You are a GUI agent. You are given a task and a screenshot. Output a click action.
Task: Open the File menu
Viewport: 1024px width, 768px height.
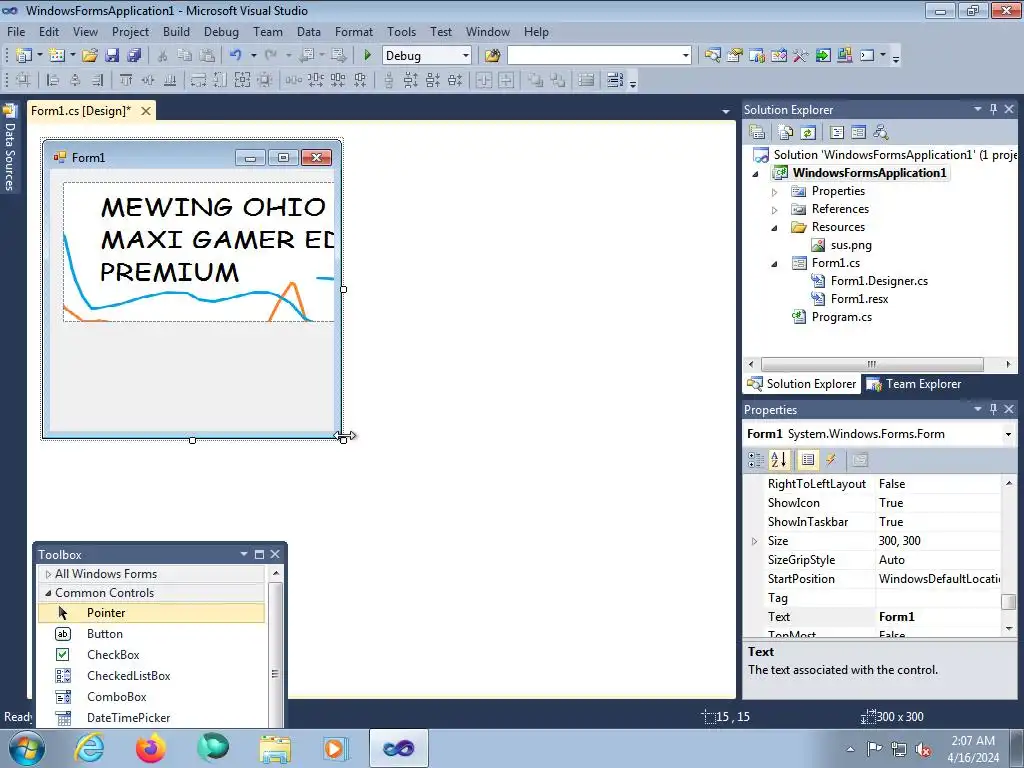coord(16,31)
